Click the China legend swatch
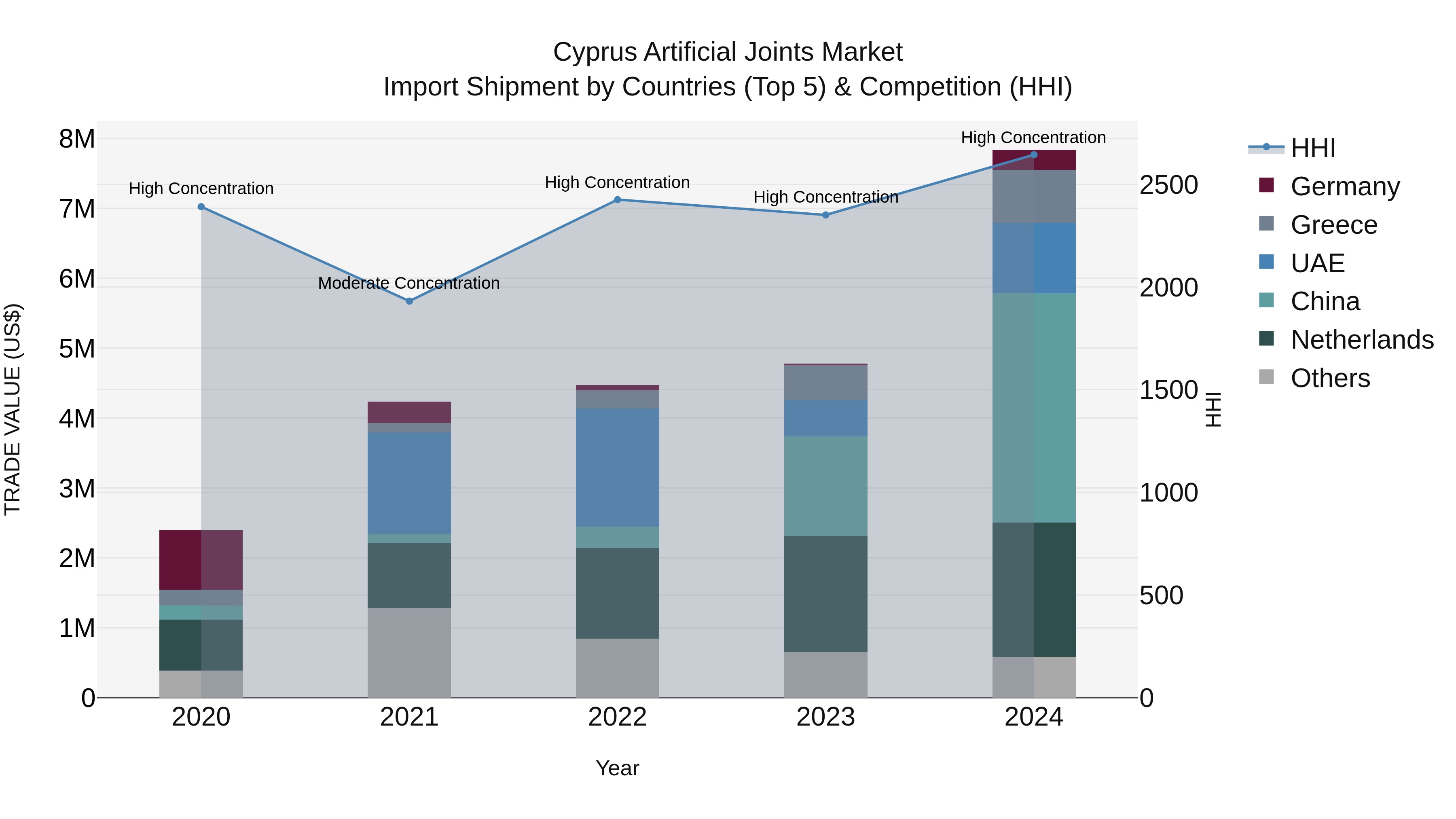This screenshot has width=1456, height=819. click(1267, 300)
